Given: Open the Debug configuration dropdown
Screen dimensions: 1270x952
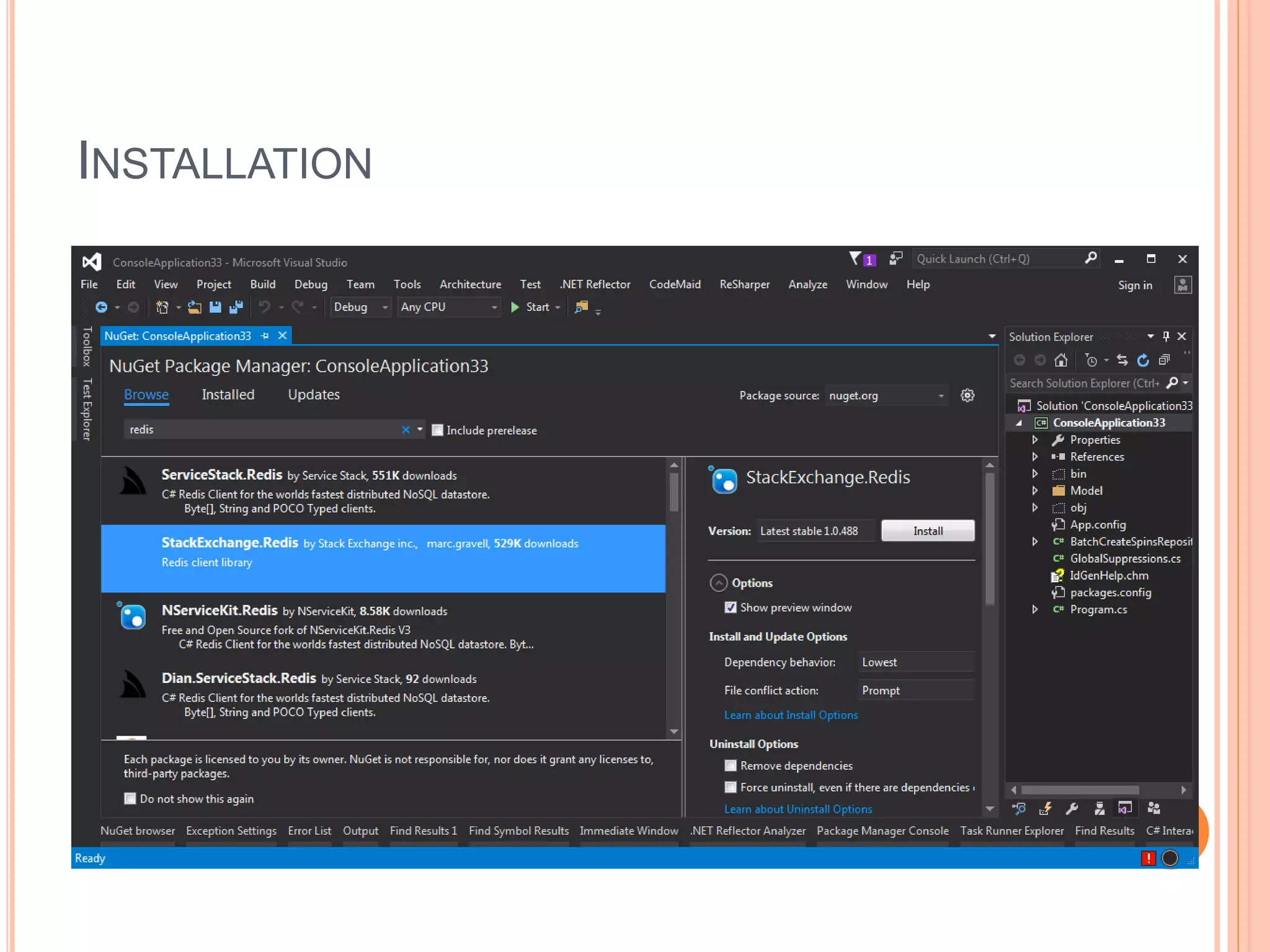Looking at the screenshot, I should 360,307.
